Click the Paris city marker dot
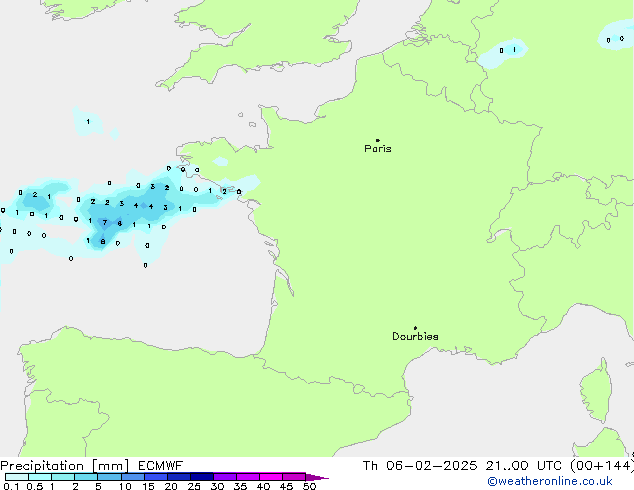 [x=377, y=140]
